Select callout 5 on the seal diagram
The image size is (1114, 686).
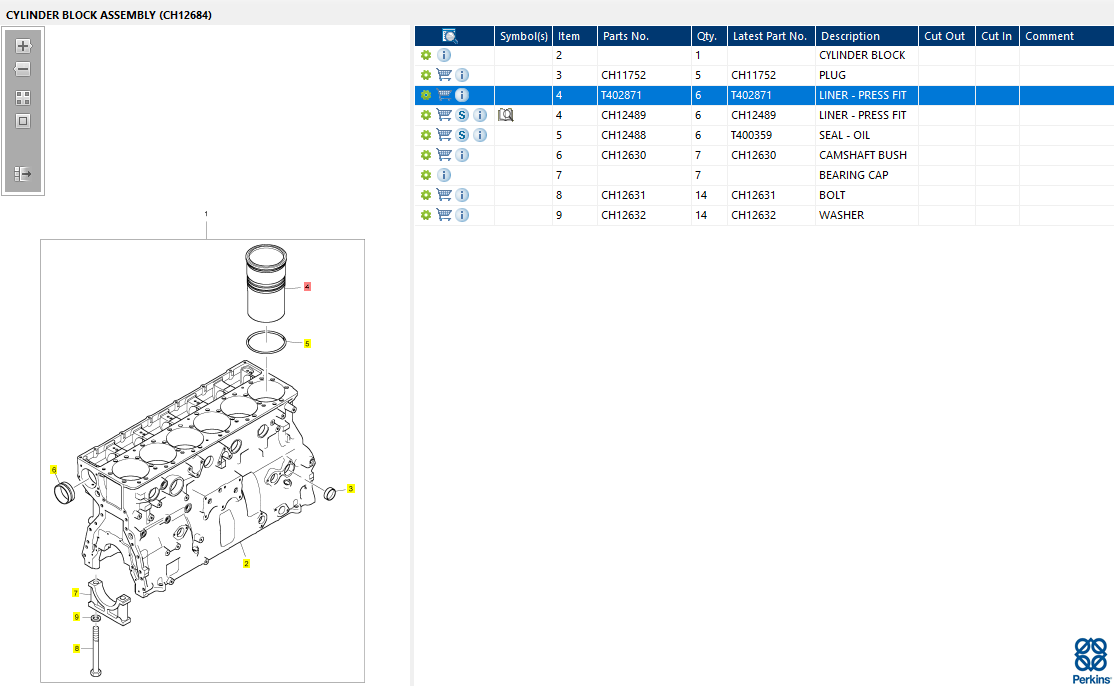307,344
